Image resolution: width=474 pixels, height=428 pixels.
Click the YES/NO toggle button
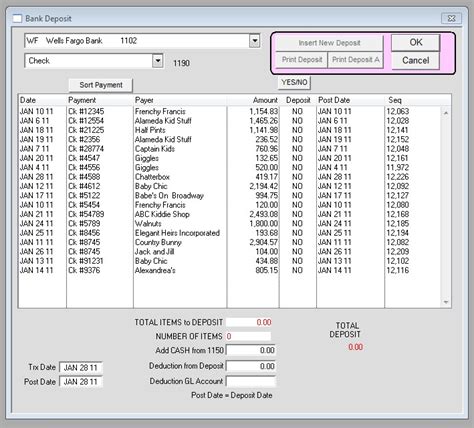pyautogui.click(x=294, y=82)
